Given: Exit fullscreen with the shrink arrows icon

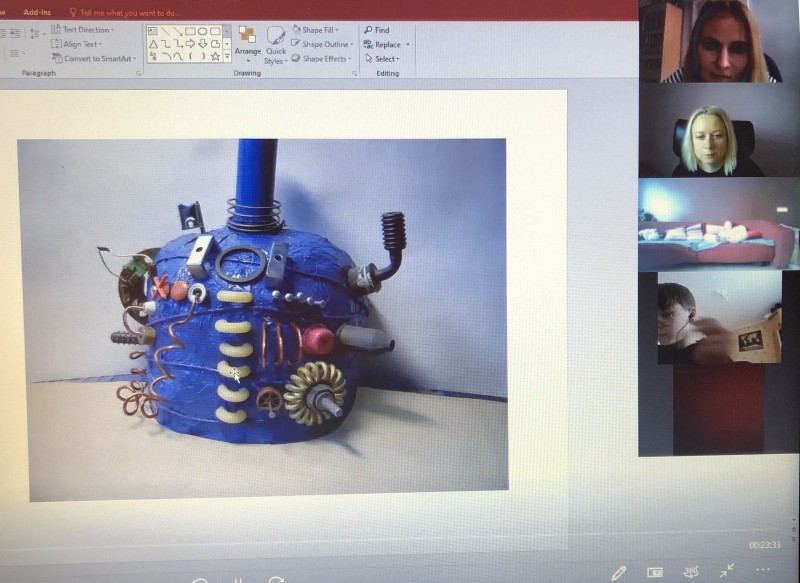Looking at the screenshot, I should click(x=727, y=570).
